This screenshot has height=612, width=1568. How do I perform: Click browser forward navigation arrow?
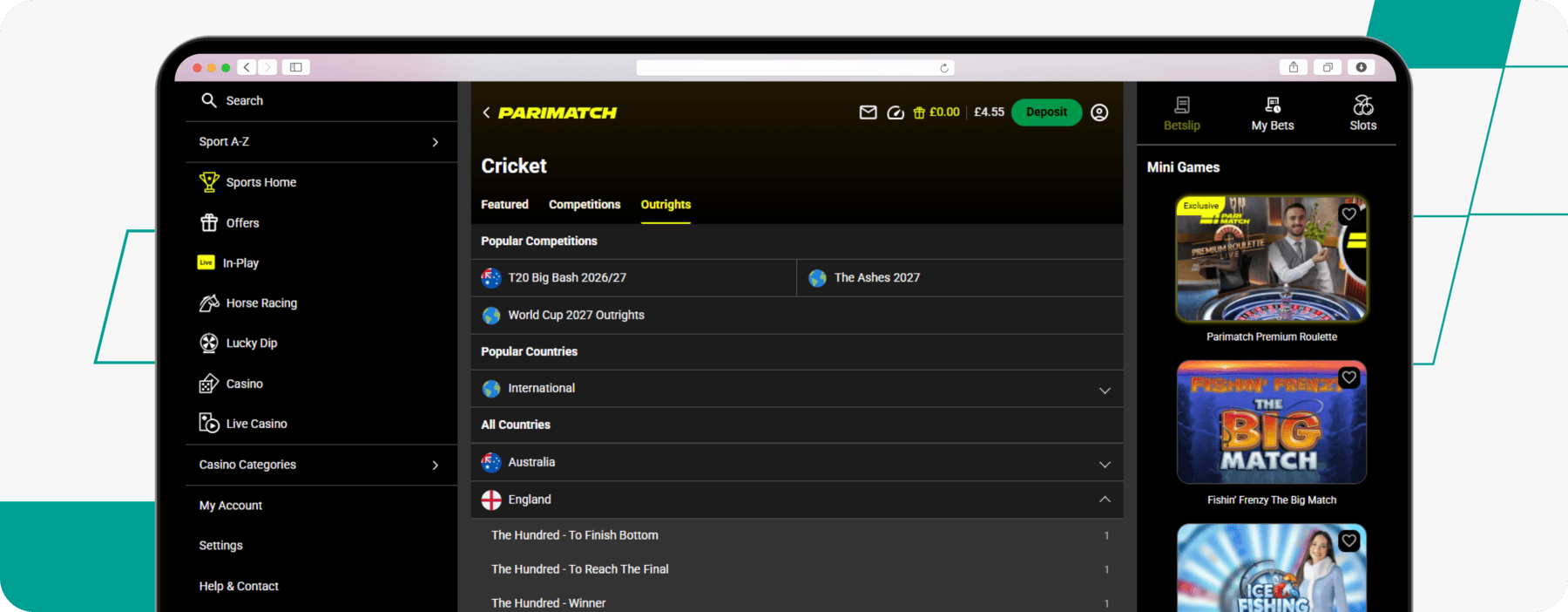coord(267,67)
